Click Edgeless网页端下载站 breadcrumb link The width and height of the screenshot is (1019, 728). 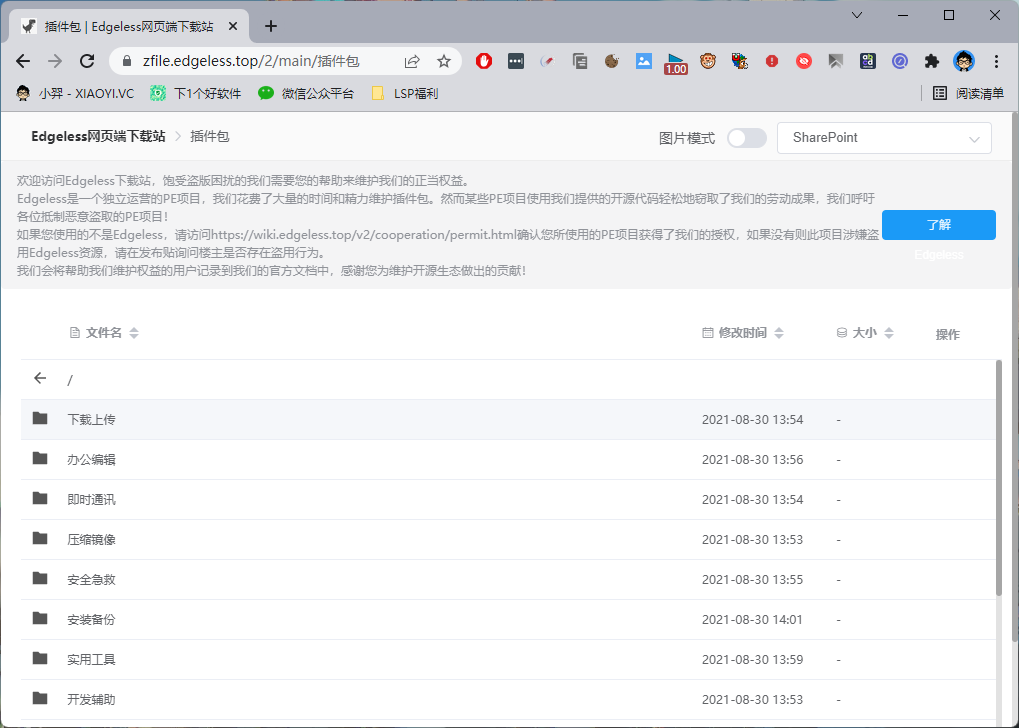[x=98, y=136]
